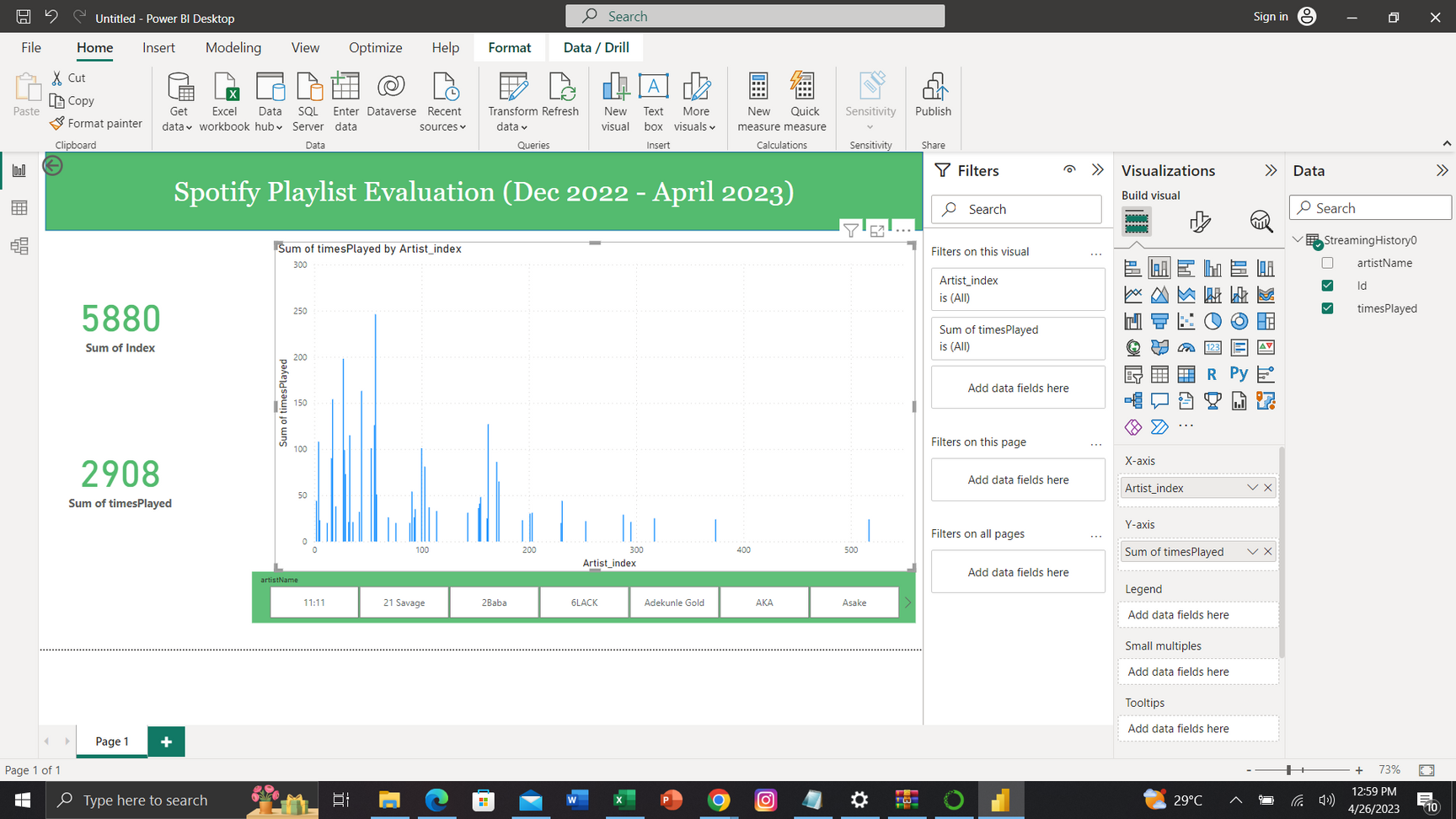
Task: Choose the area chart visual
Action: (1160, 295)
